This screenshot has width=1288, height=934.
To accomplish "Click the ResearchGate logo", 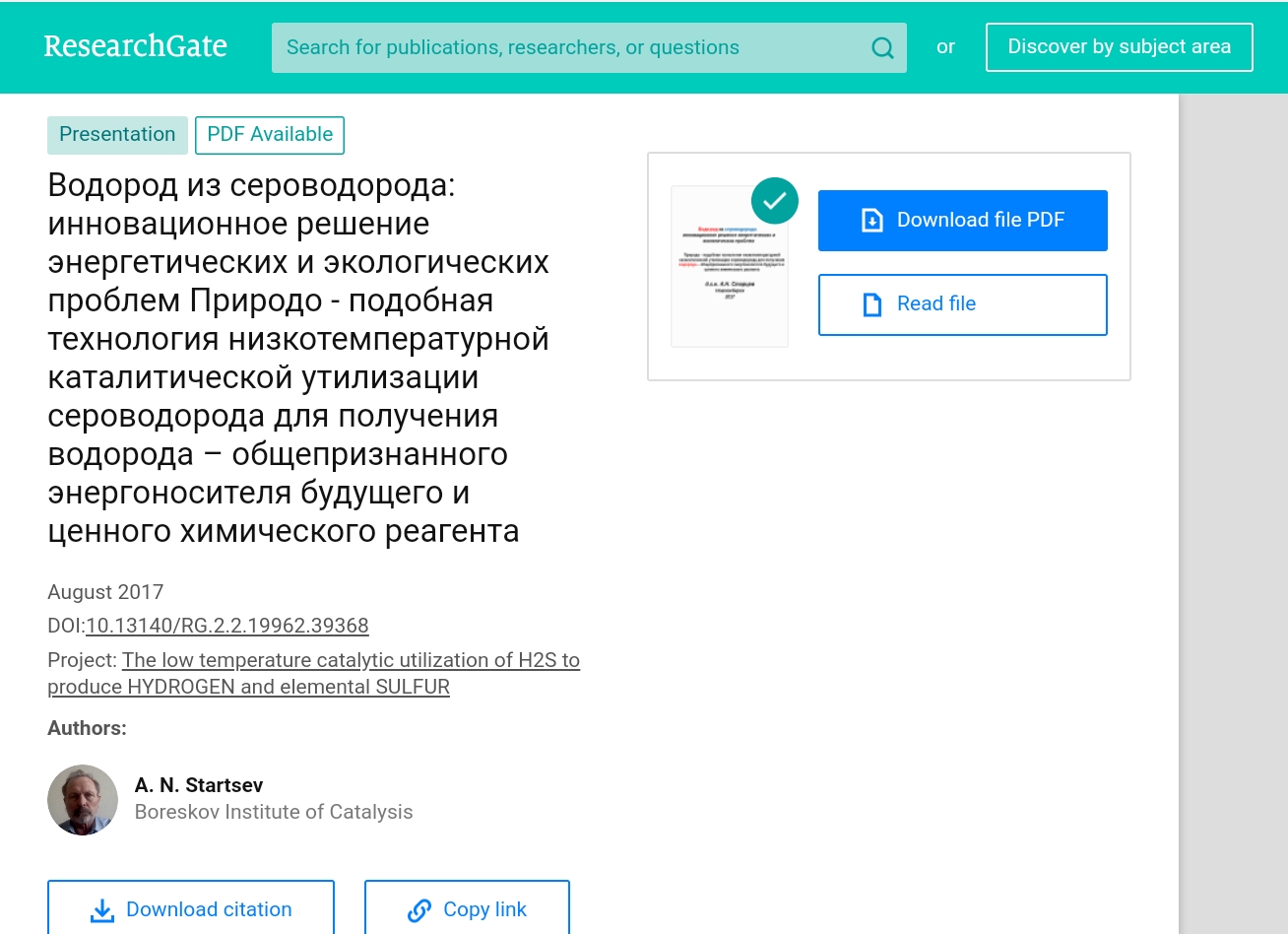I will 135,46.
